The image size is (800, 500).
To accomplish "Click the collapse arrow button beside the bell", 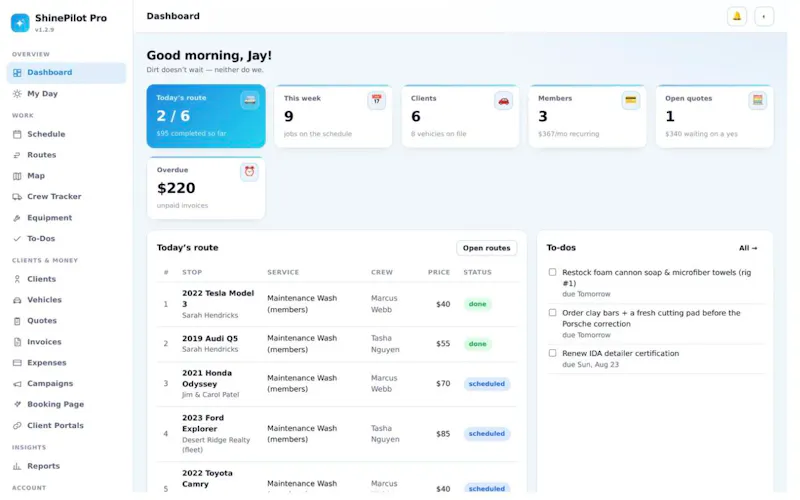I will pyautogui.click(x=764, y=16).
